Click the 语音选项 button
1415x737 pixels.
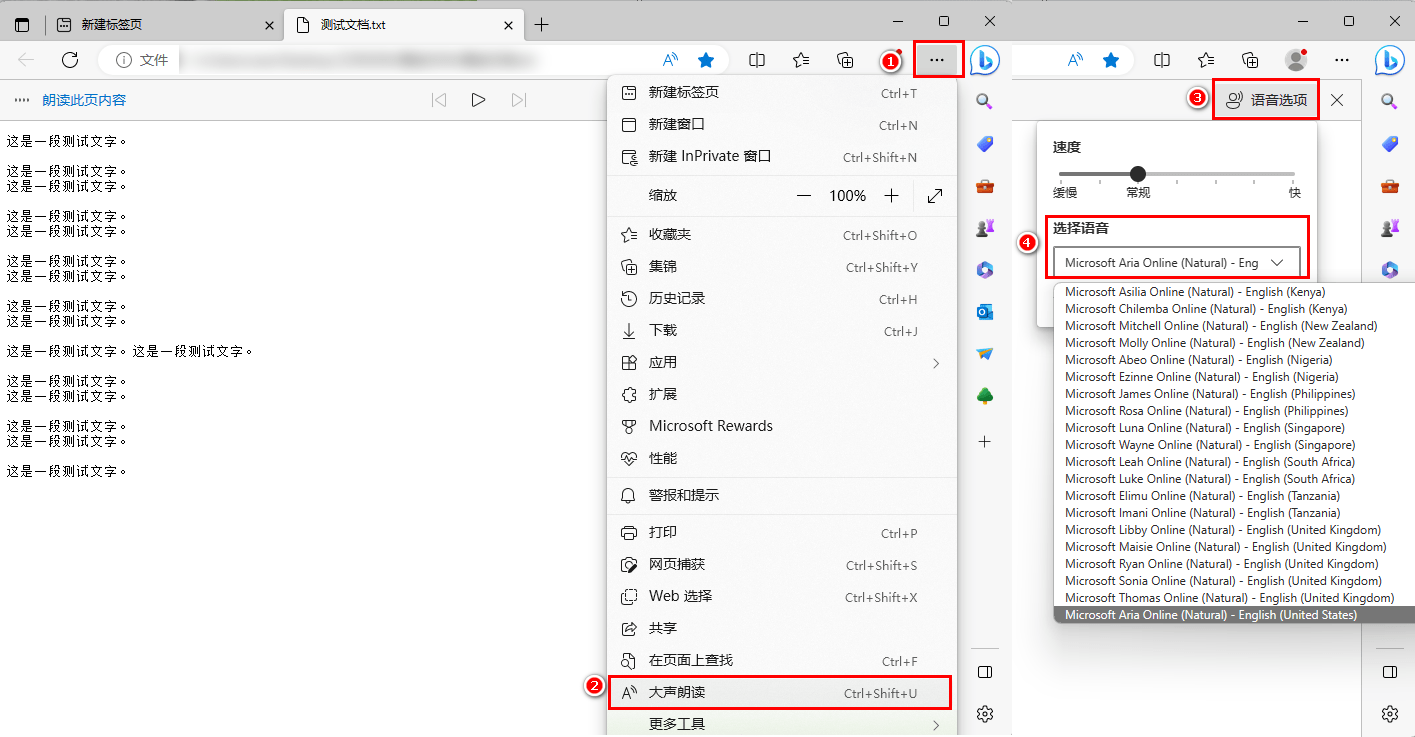tap(1265, 99)
